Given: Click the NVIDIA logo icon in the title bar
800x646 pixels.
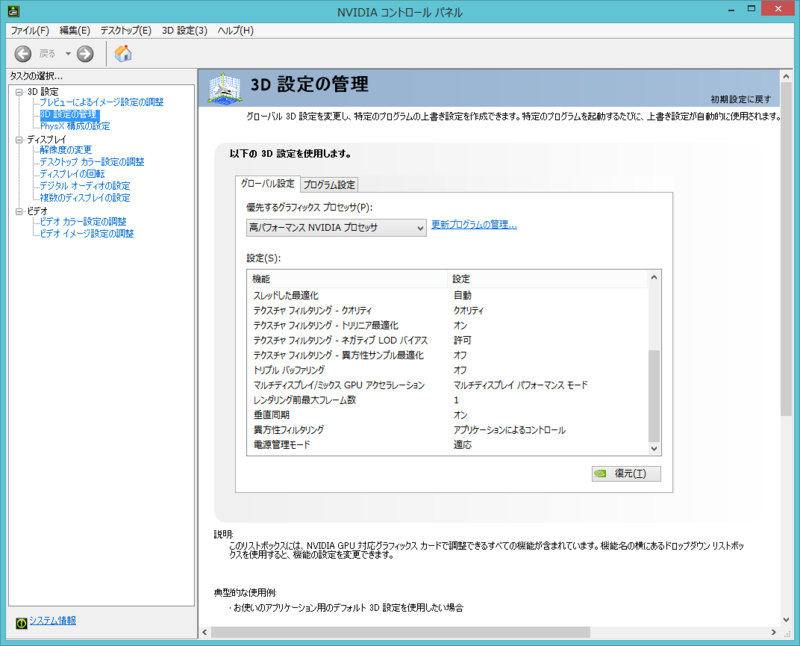Looking at the screenshot, I should click(12, 10).
